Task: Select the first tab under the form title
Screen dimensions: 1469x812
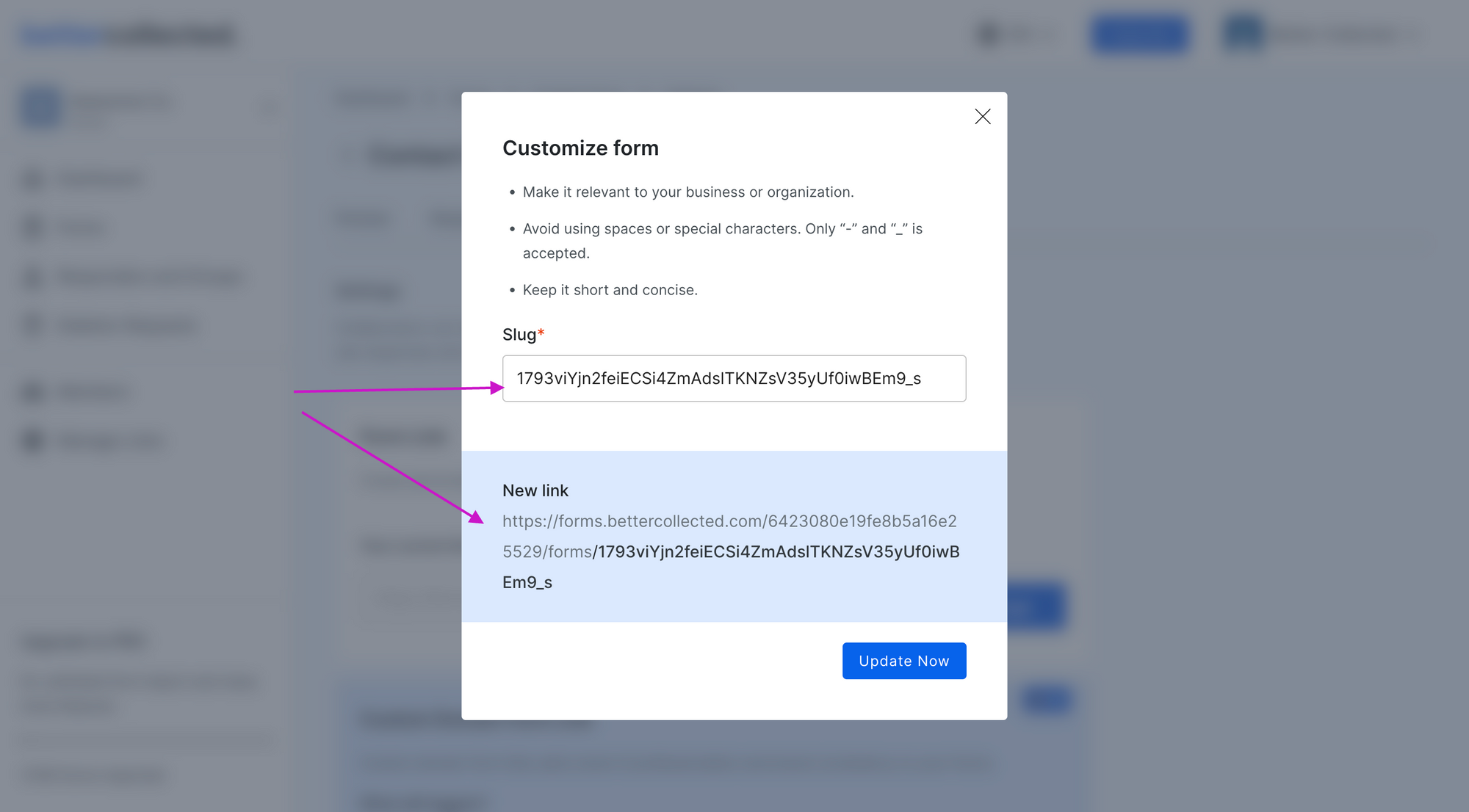Action: [363, 218]
